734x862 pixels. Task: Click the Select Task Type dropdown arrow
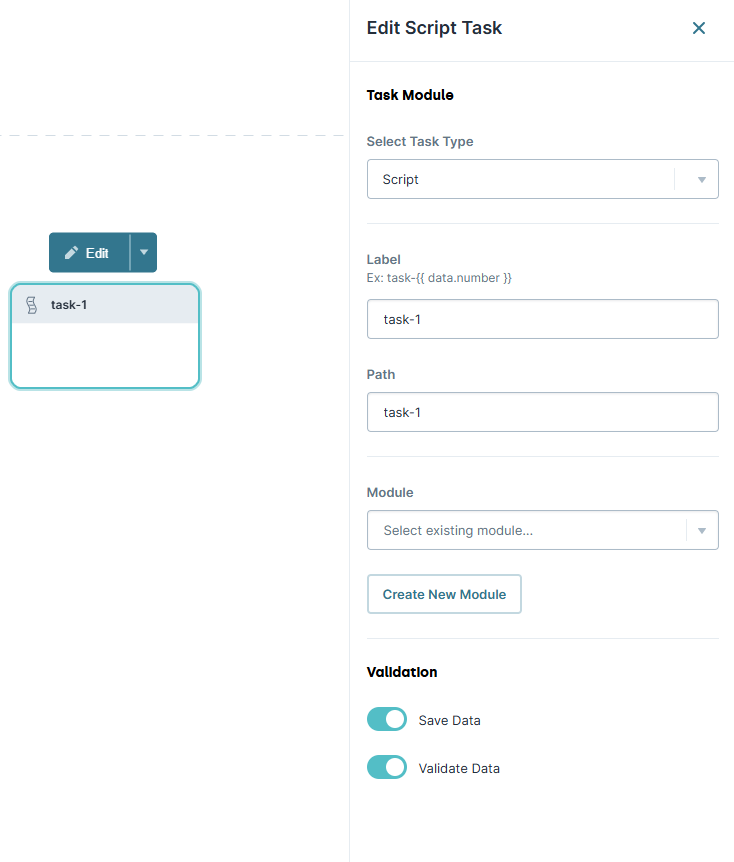click(699, 178)
